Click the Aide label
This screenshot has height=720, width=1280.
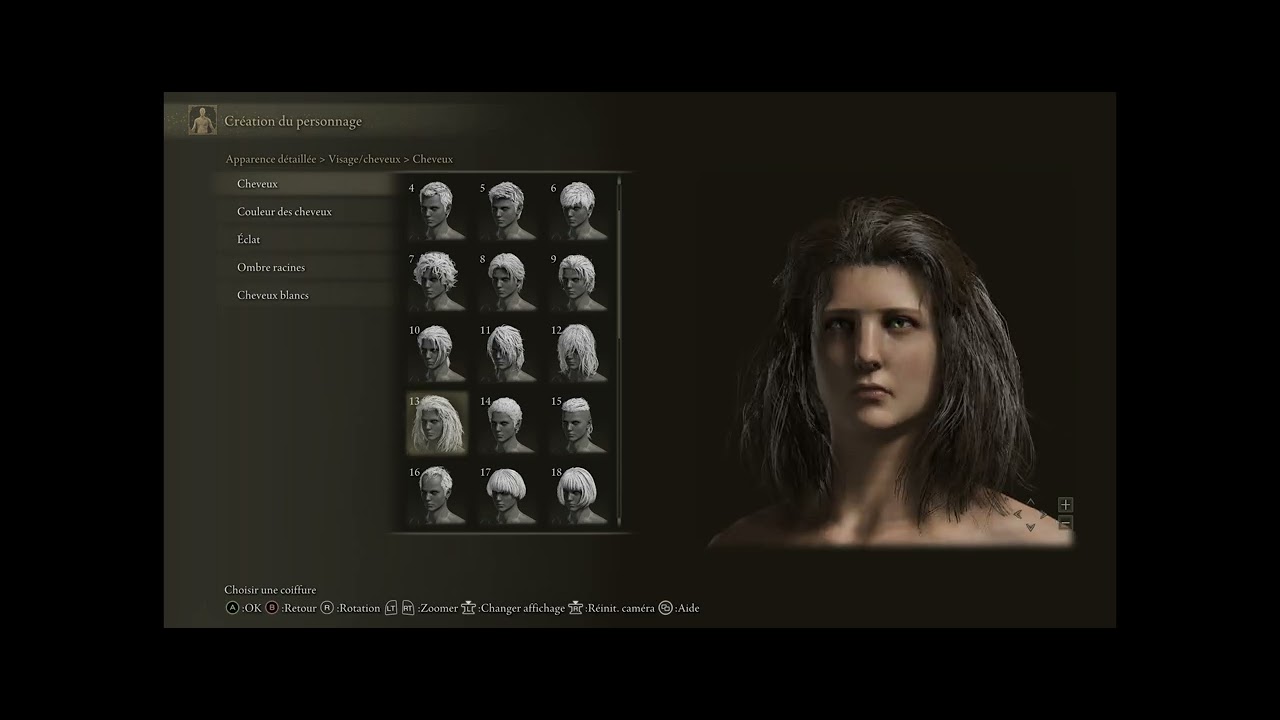click(x=689, y=608)
